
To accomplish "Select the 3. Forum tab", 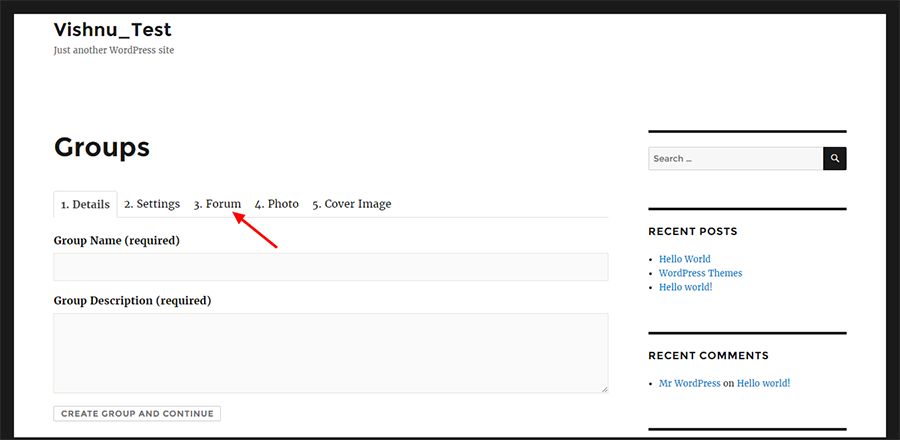I will pyautogui.click(x=217, y=204).
